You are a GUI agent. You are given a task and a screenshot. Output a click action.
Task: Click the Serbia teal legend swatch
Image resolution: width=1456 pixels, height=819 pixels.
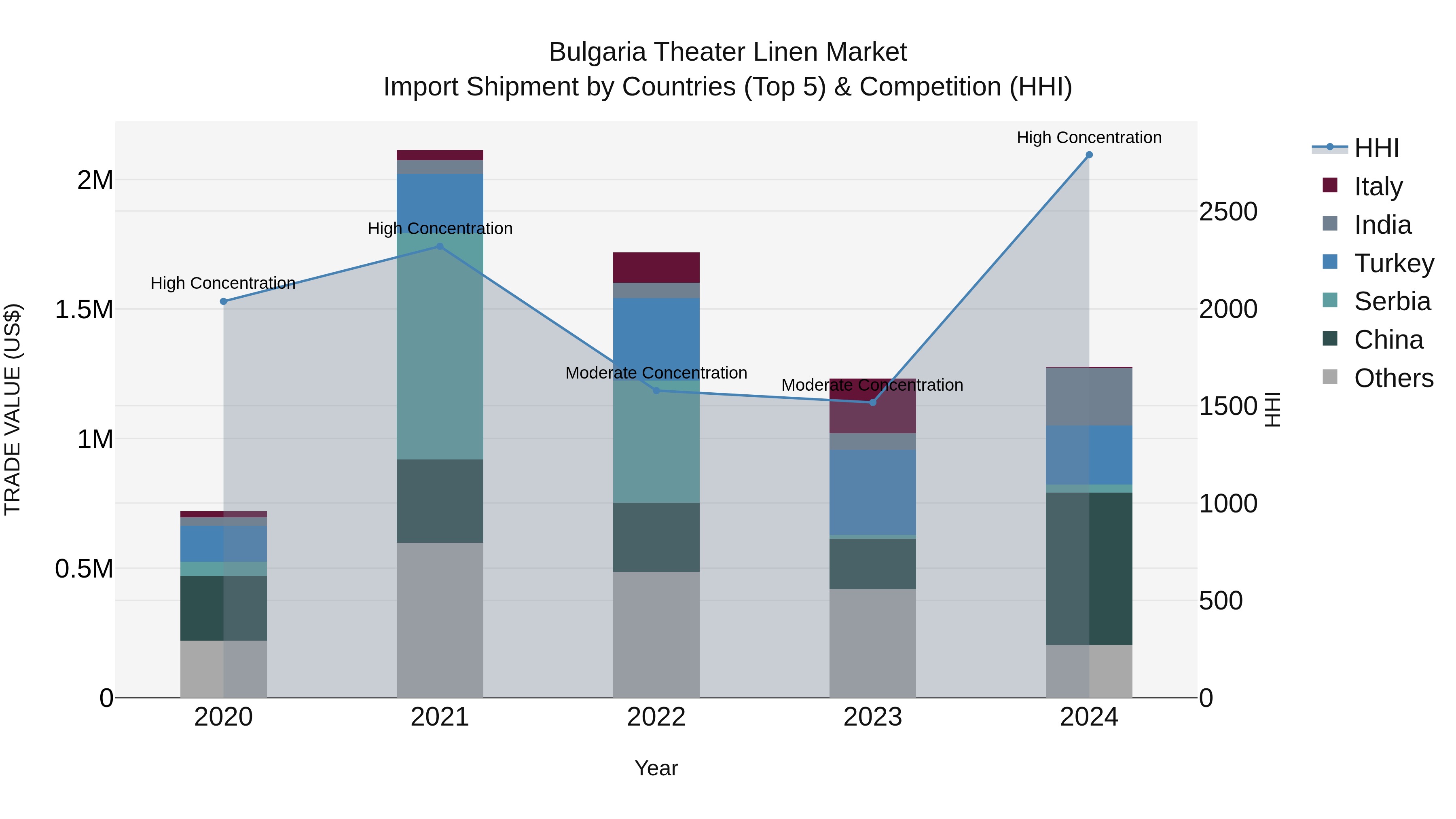coord(1330,300)
